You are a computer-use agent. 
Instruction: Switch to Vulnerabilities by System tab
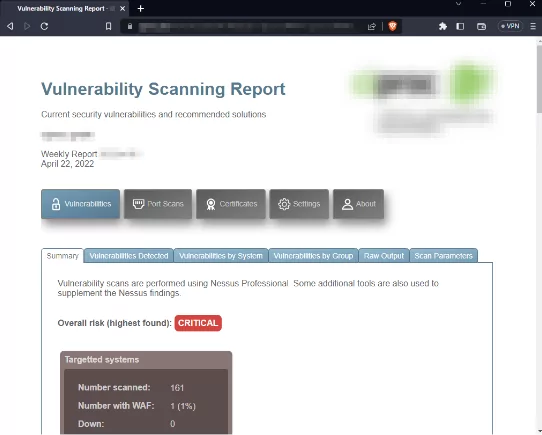(x=221, y=256)
